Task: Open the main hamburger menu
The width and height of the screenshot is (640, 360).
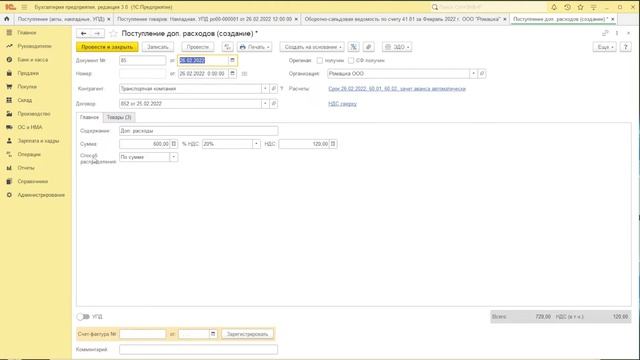Action: (x=24, y=7)
